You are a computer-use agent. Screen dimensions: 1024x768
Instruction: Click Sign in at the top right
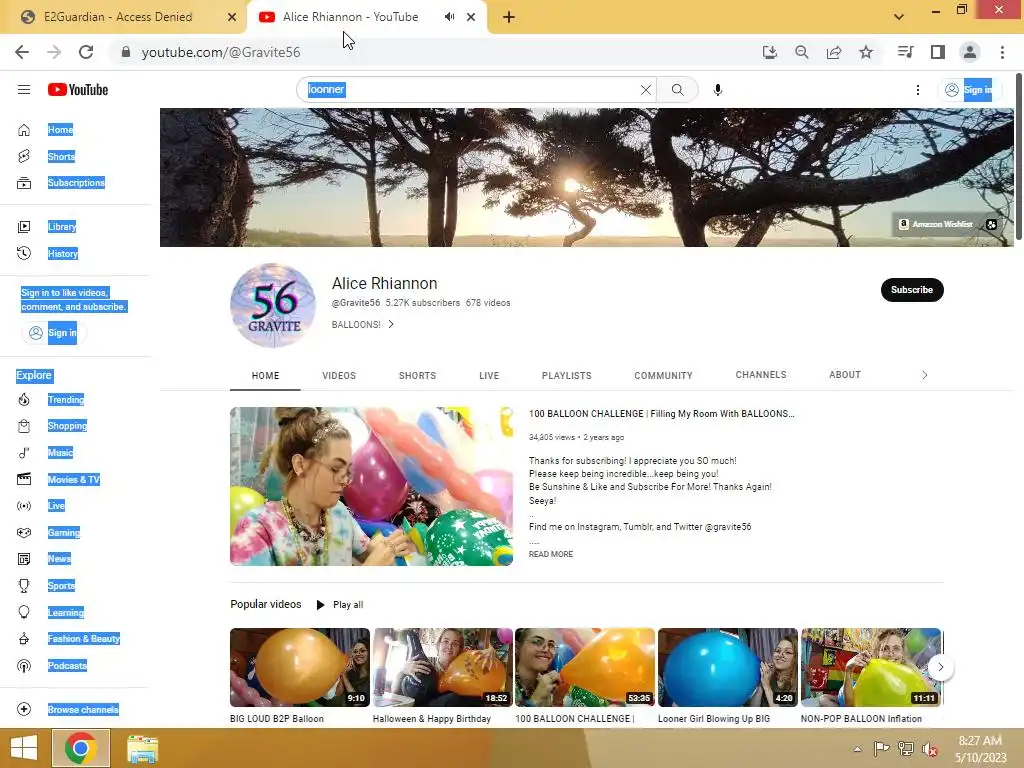[x=970, y=89]
